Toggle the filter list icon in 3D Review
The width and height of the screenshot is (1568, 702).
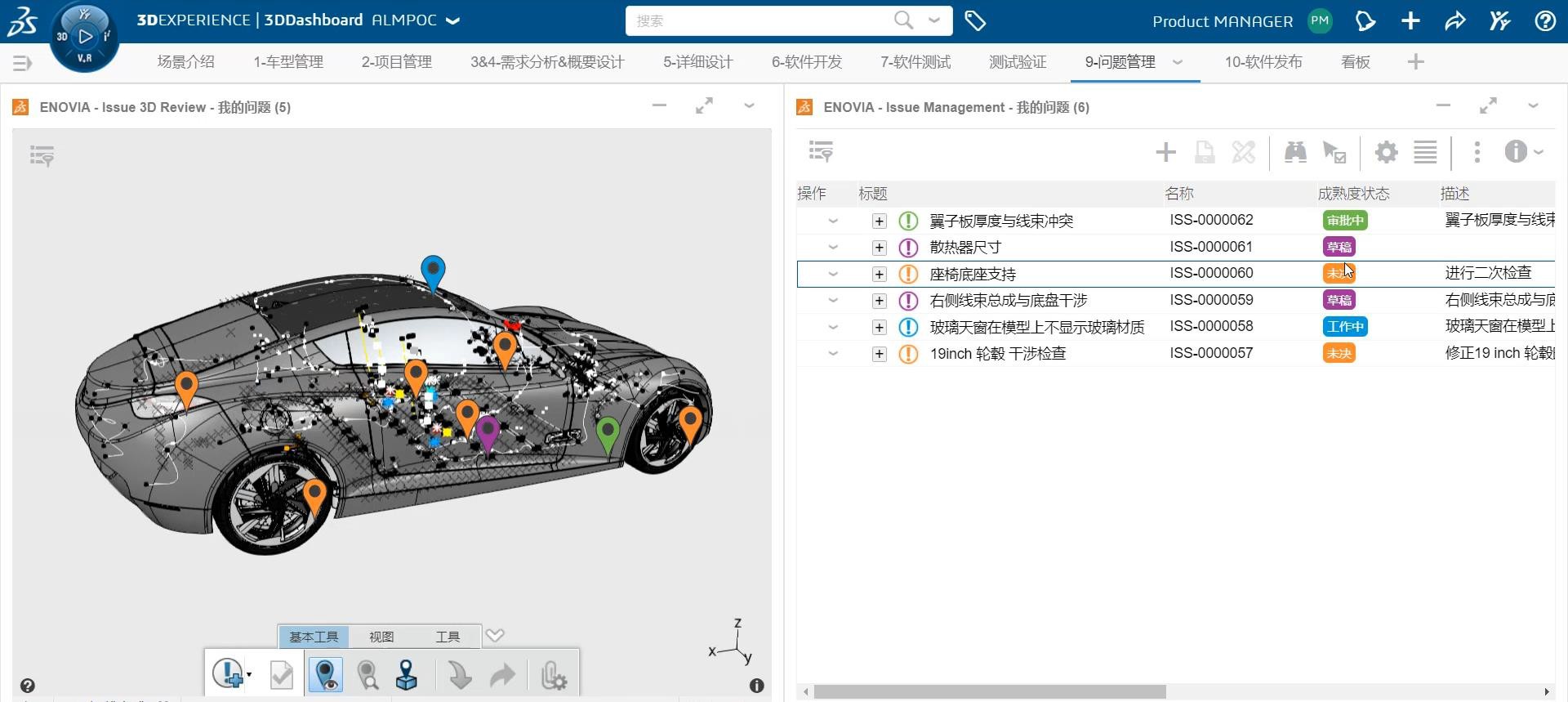42,155
